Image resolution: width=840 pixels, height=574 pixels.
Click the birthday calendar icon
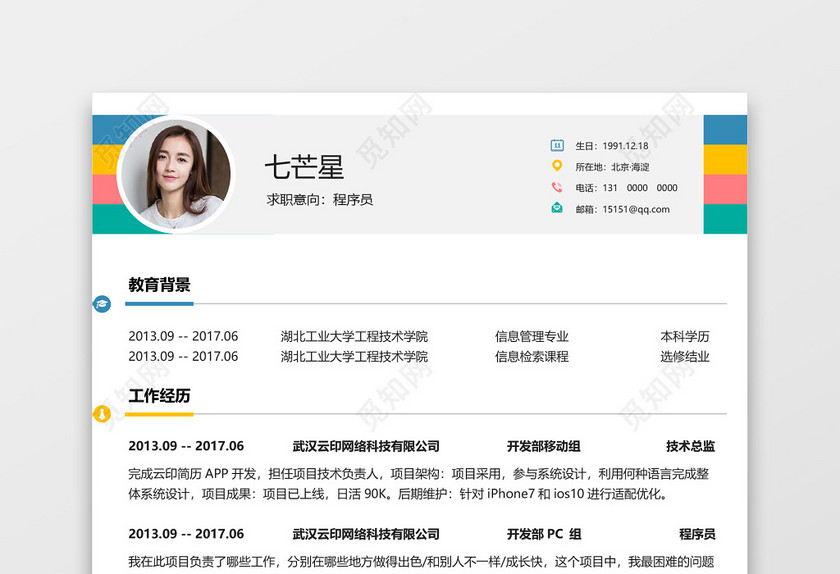click(557, 145)
